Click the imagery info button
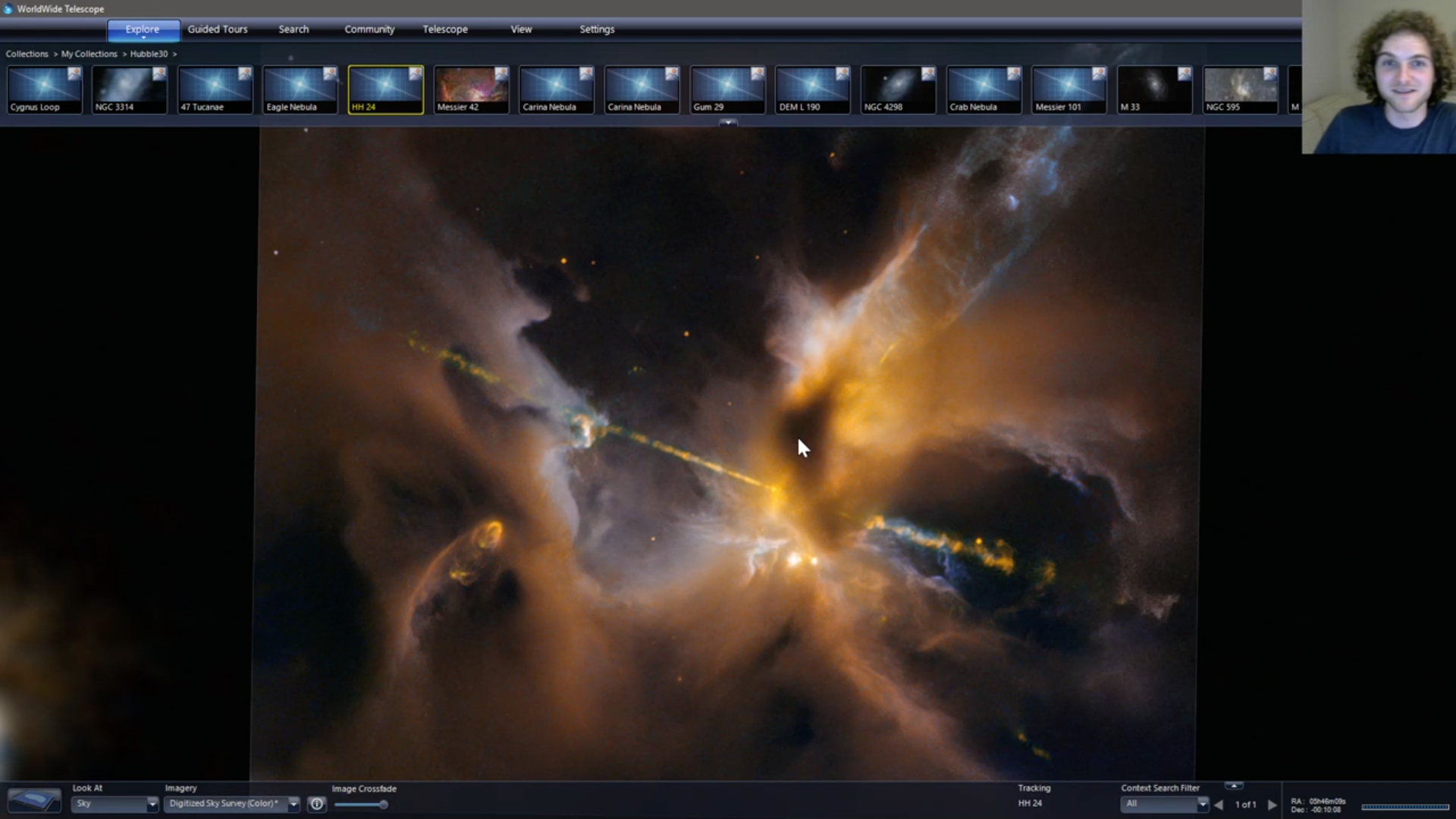 click(317, 804)
